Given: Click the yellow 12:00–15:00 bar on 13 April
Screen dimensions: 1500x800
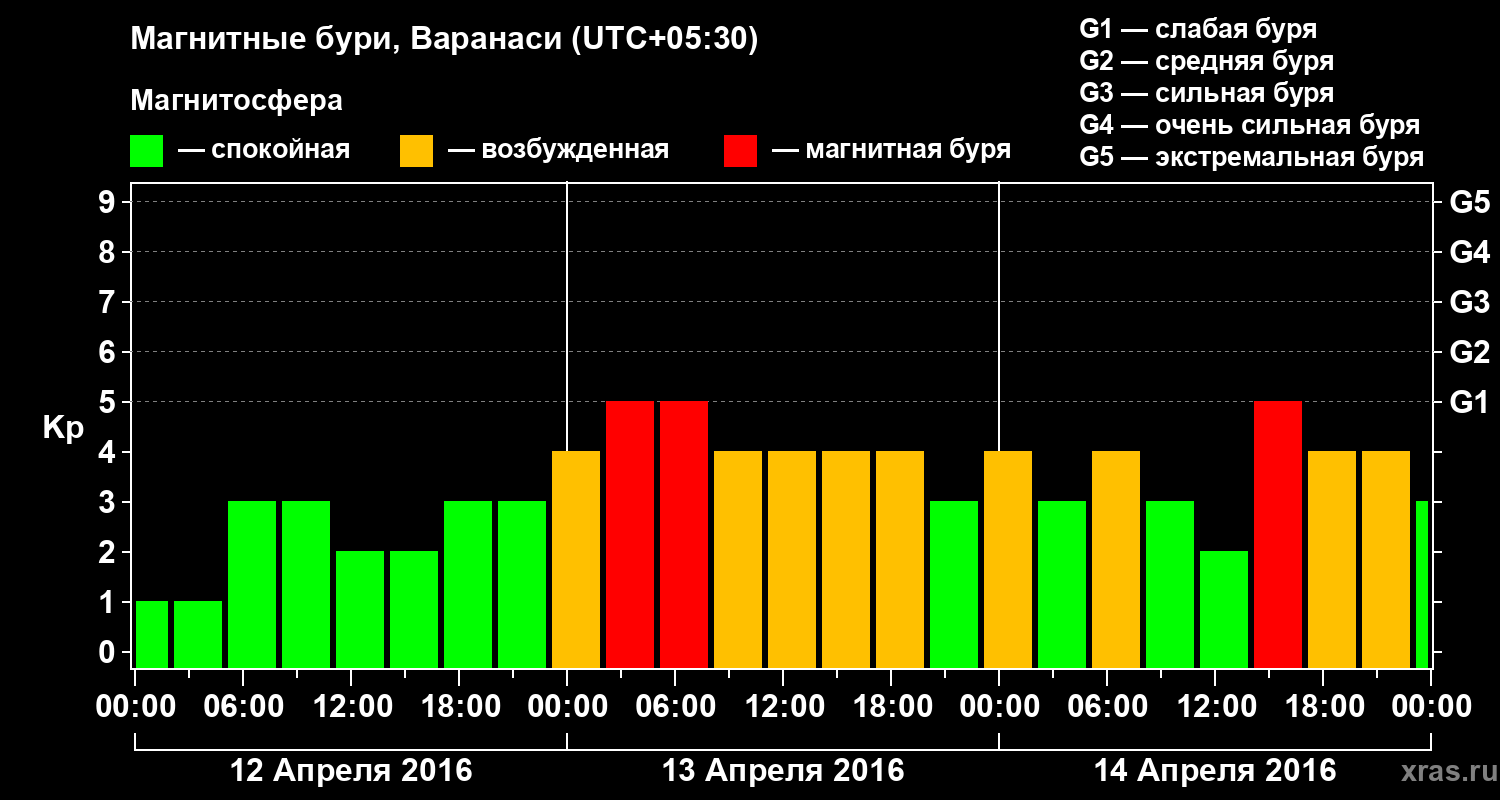Looking at the screenshot, I should (792, 559).
